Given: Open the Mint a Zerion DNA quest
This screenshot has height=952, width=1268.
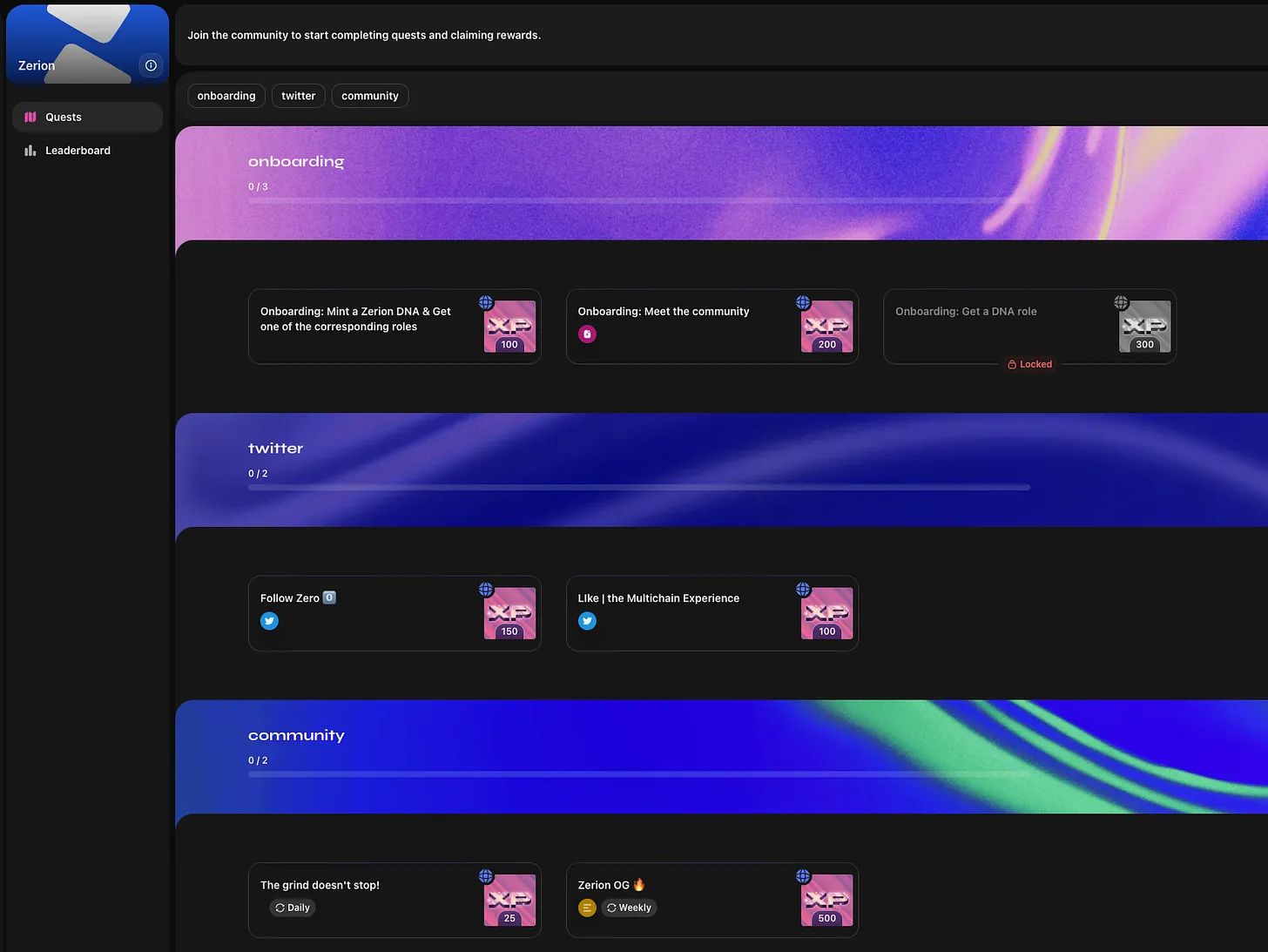Looking at the screenshot, I should [x=395, y=327].
